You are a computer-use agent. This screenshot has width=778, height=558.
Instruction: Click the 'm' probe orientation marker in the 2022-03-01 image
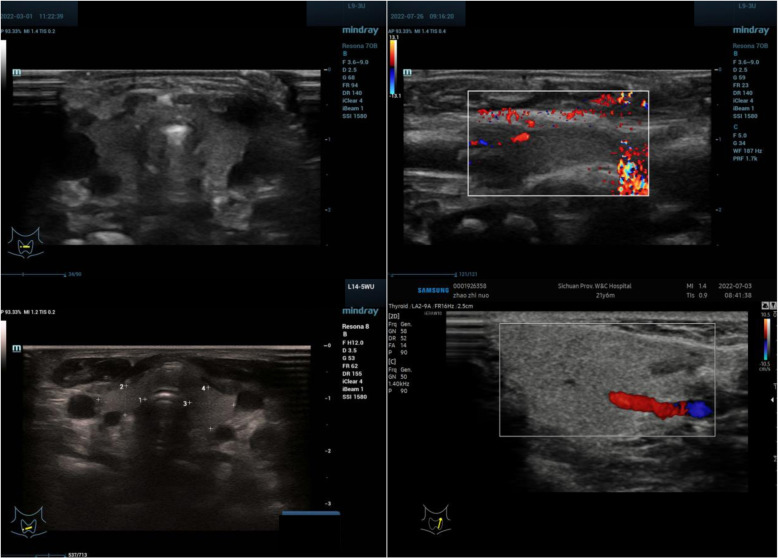point(17,72)
